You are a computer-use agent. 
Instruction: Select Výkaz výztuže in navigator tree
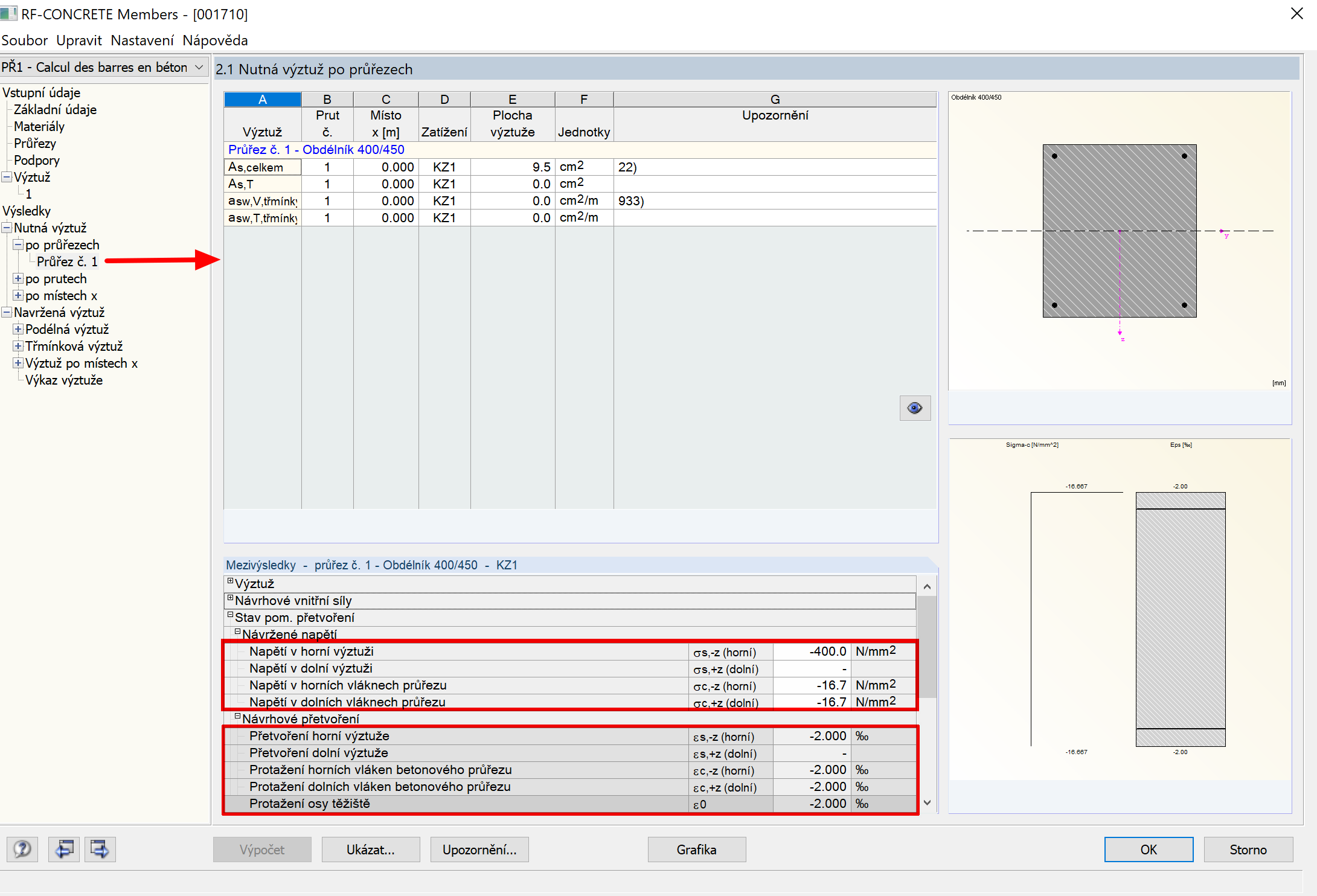coord(64,380)
